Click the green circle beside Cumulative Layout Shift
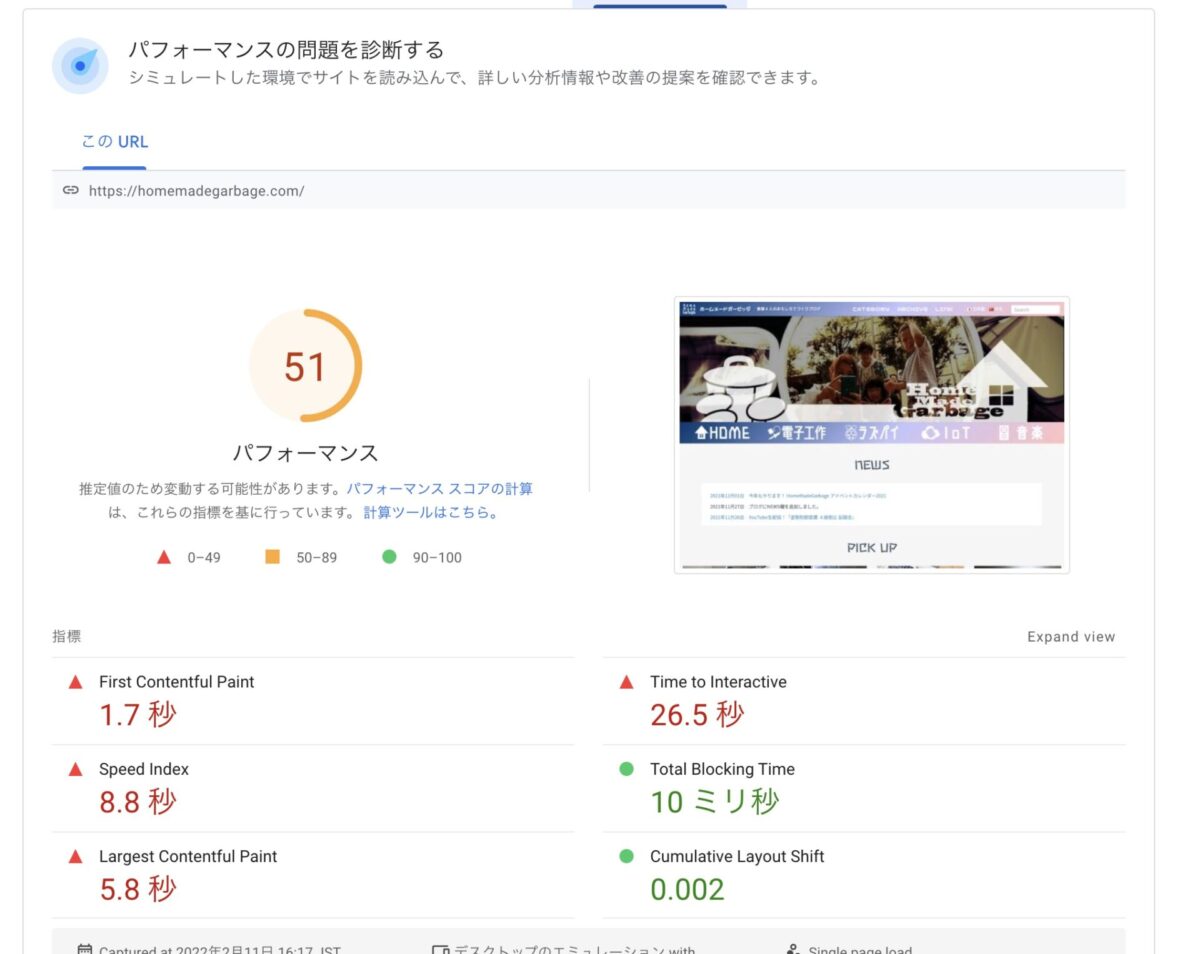1200x954 pixels. [626, 856]
